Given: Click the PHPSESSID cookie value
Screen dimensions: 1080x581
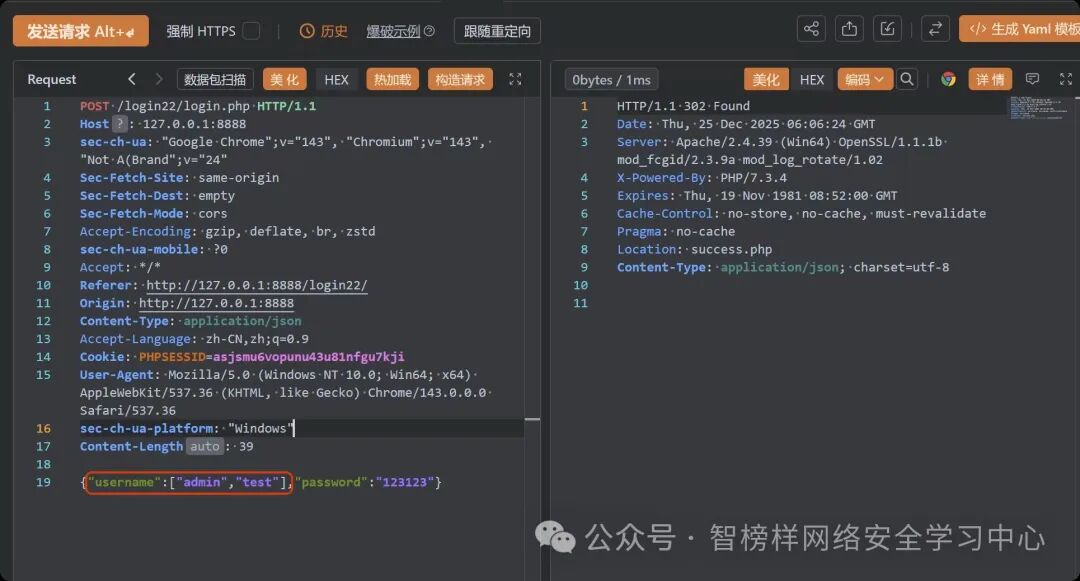Looking at the screenshot, I should (x=309, y=357).
